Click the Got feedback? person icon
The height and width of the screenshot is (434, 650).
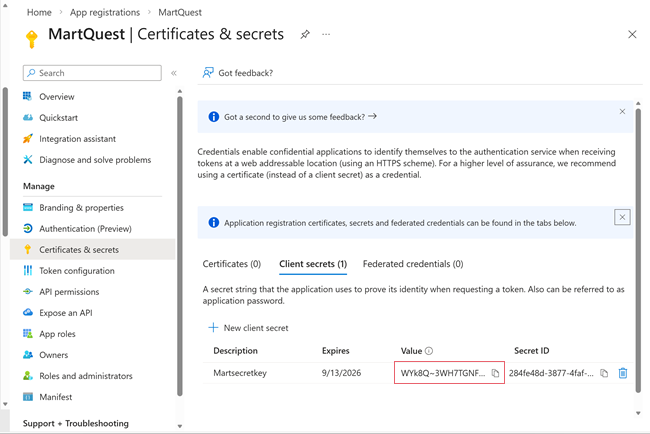tap(208, 73)
